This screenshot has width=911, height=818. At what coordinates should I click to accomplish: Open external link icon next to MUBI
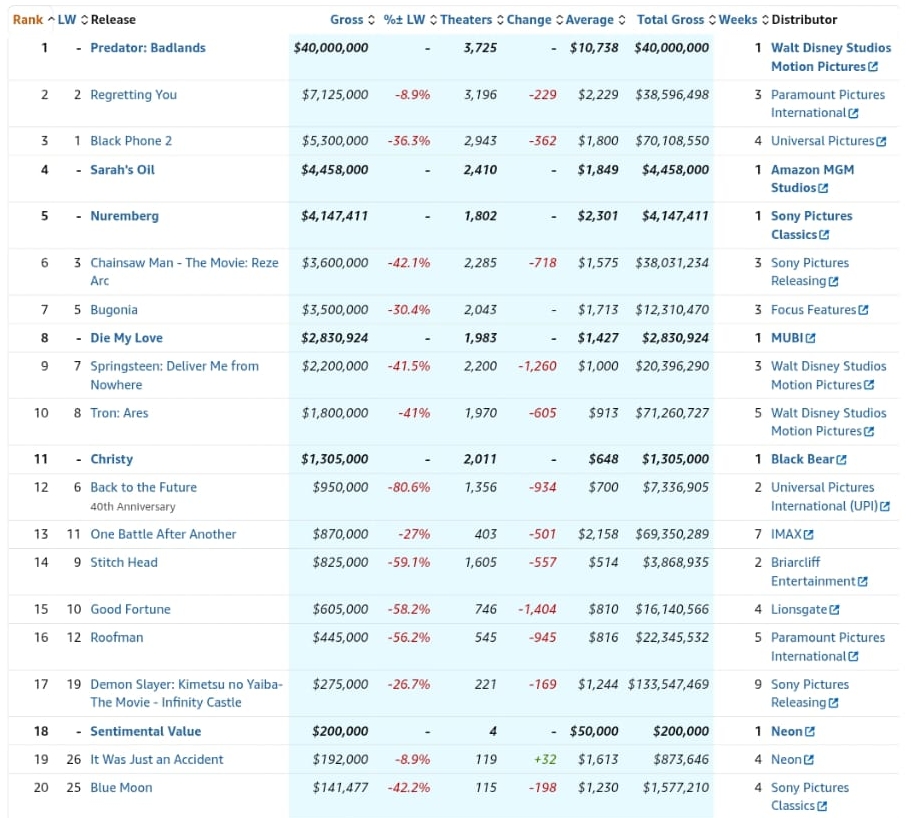pos(810,338)
